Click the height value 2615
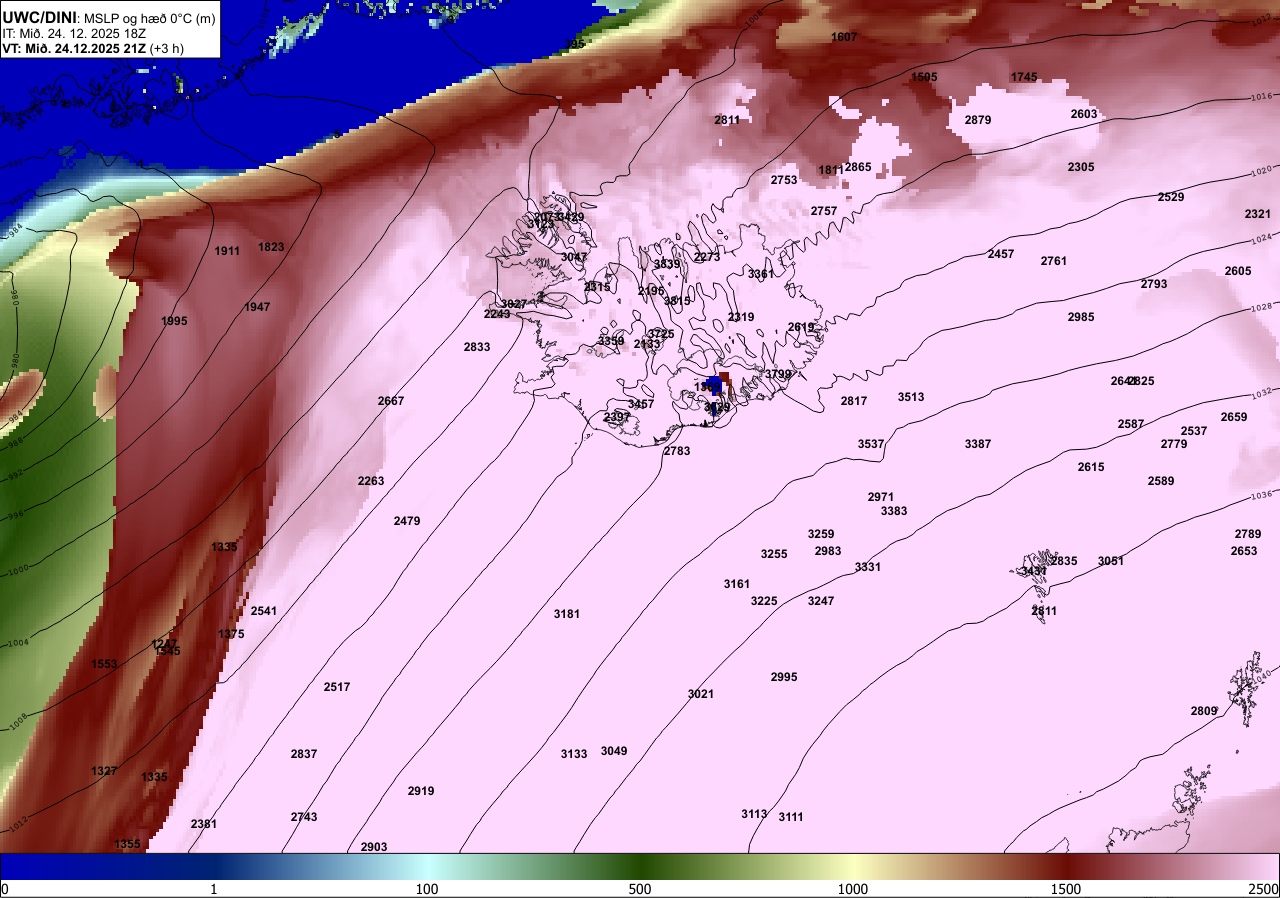Image resolution: width=1280 pixels, height=898 pixels. point(1091,467)
